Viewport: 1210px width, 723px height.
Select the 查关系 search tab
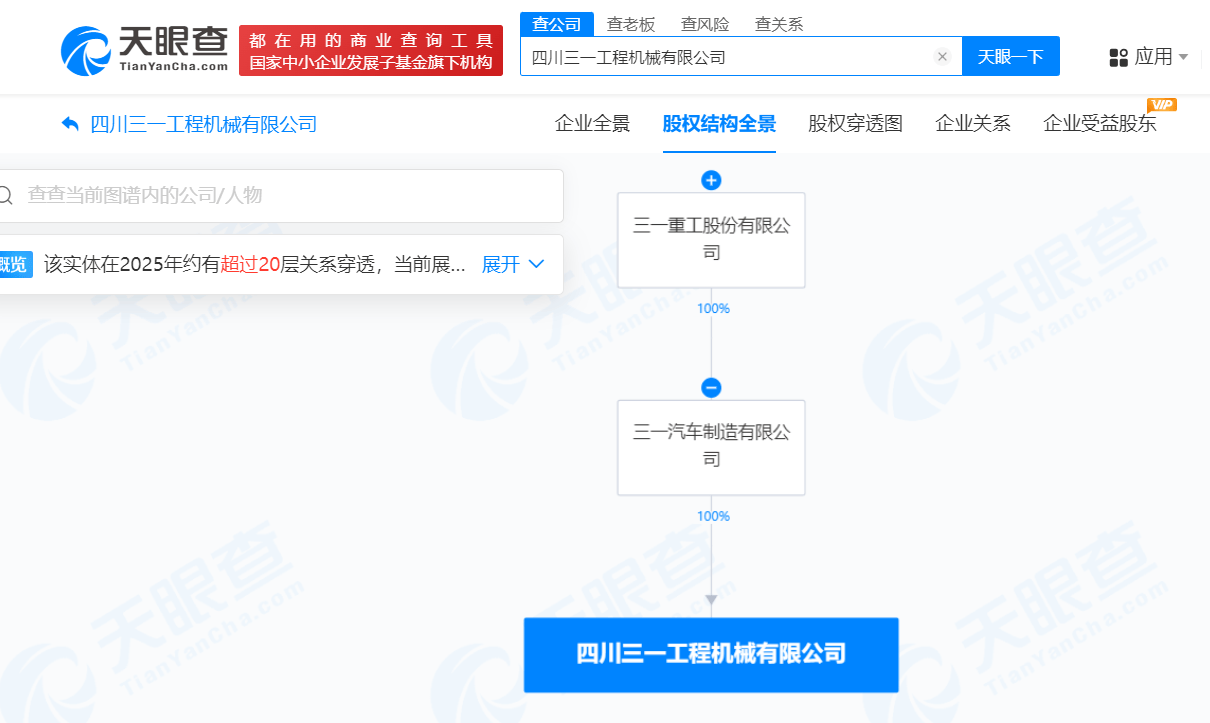[779, 24]
